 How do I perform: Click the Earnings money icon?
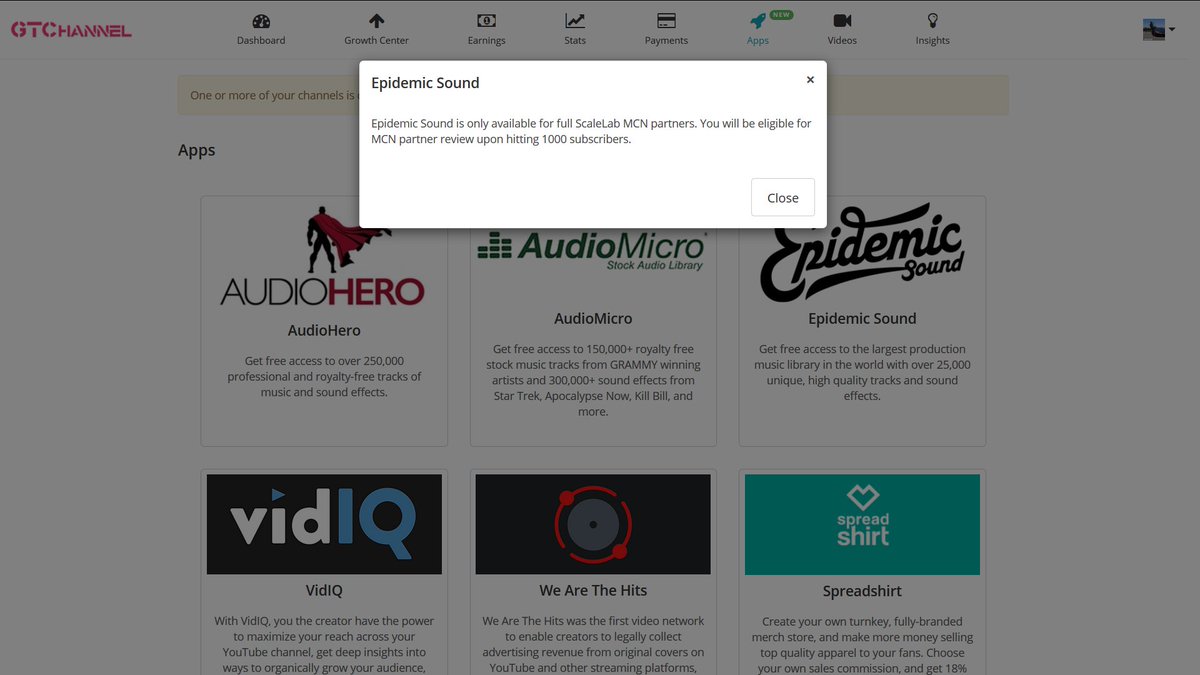(486, 21)
